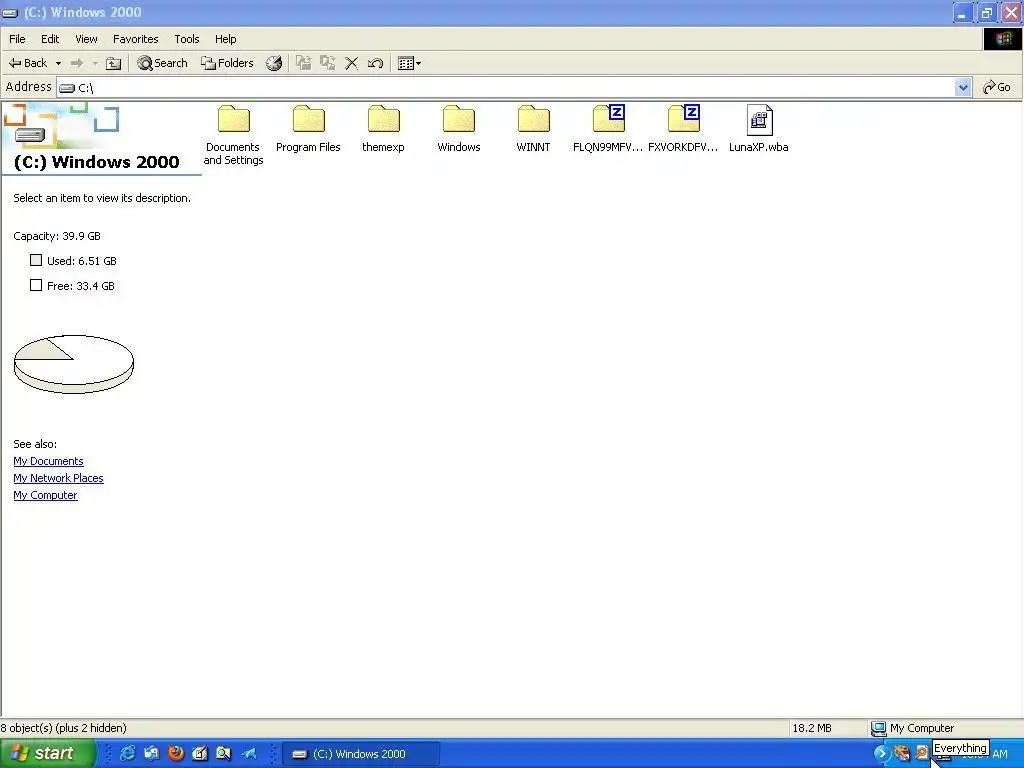Click the Back toolbar button
This screenshot has height=768, width=1024.
(27, 63)
